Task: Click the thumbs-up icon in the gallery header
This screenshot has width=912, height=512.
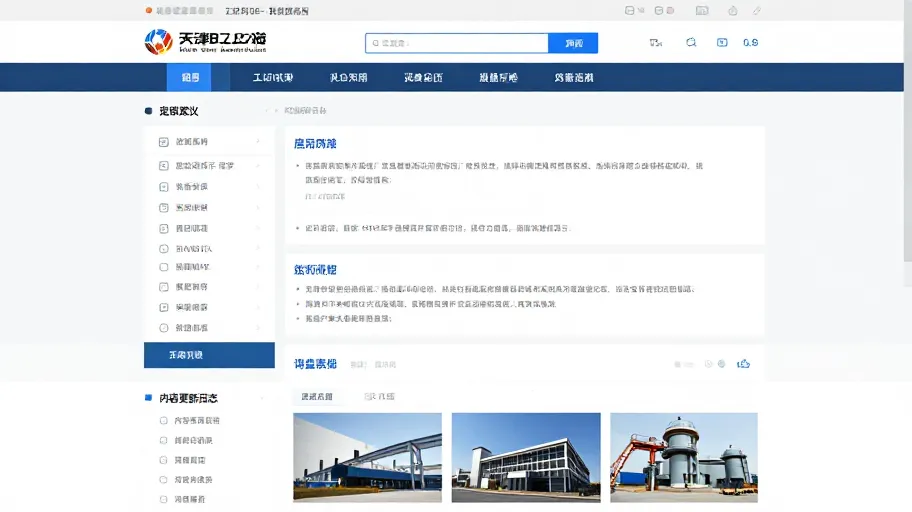Action: pyautogui.click(x=743, y=364)
